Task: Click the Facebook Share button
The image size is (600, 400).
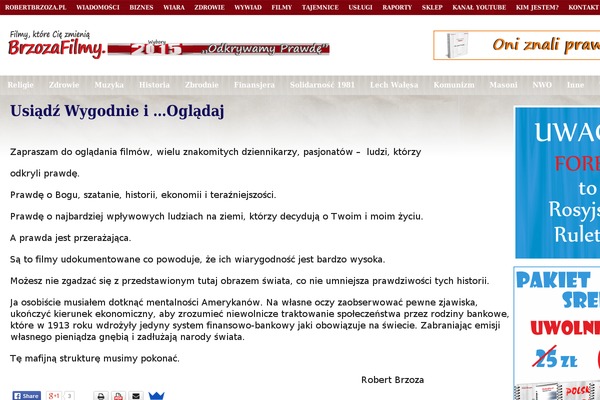Action: tap(26, 396)
